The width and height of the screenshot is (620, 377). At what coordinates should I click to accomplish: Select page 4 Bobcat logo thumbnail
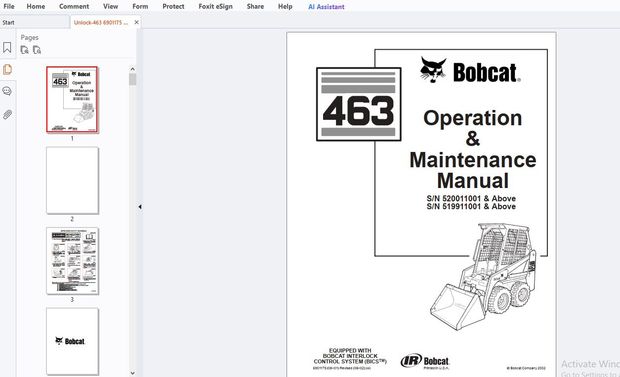[72, 341]
